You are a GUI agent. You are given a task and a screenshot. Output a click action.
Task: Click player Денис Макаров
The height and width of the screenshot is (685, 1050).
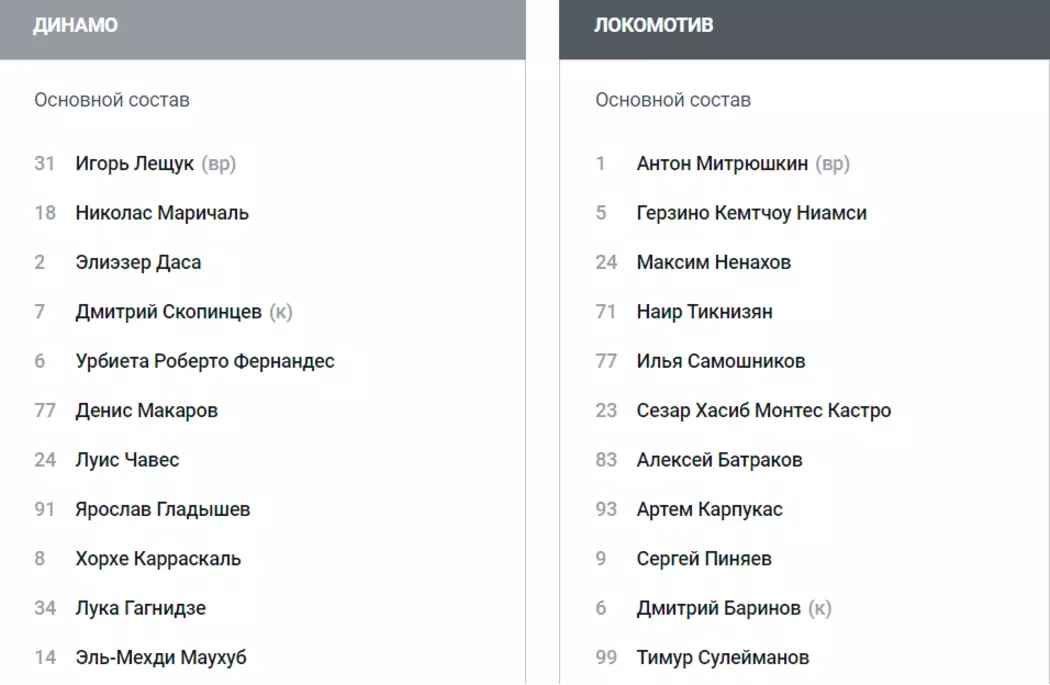click(146, 411)
